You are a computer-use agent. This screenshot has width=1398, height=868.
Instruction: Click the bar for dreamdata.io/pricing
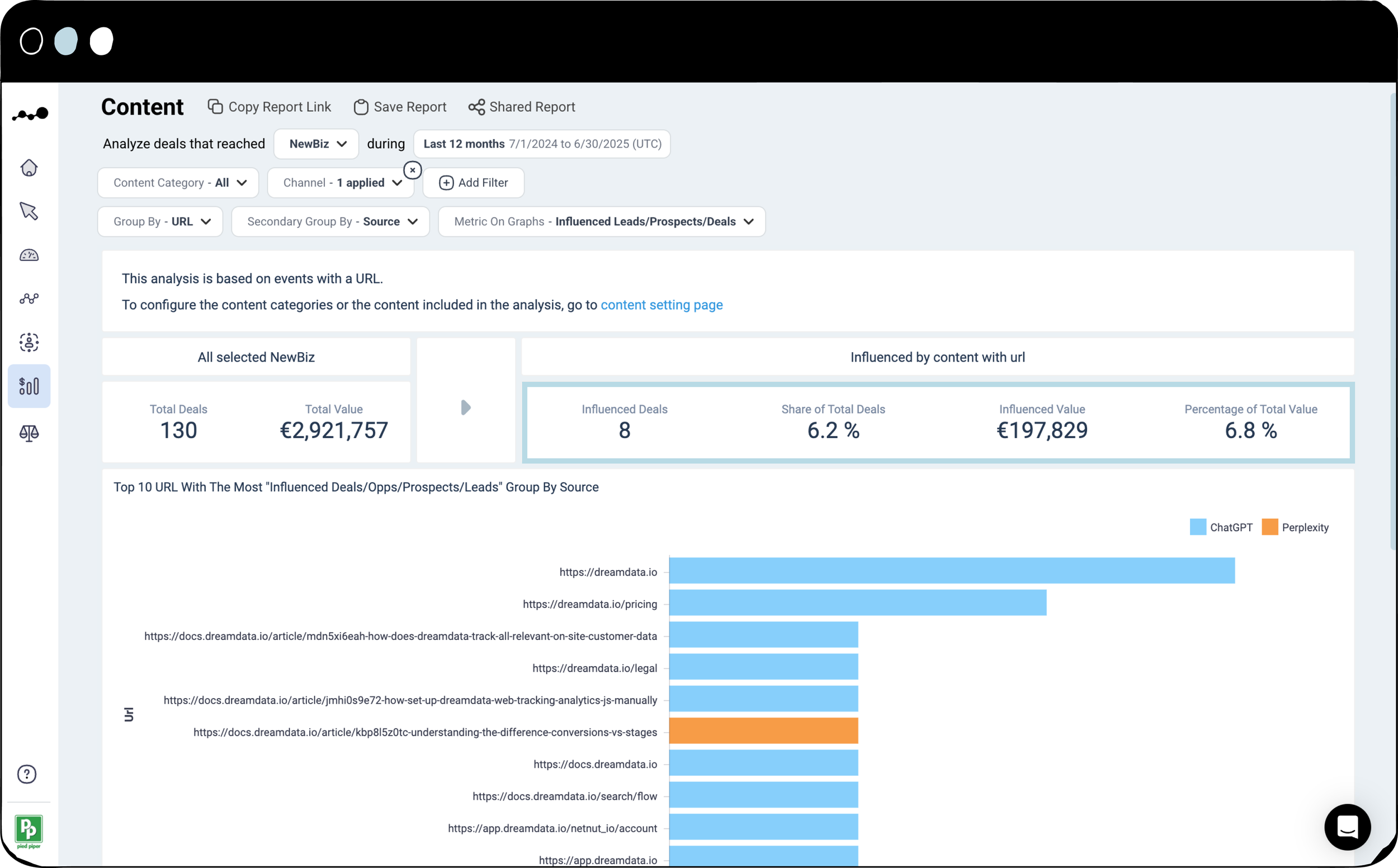coord(857,603)
